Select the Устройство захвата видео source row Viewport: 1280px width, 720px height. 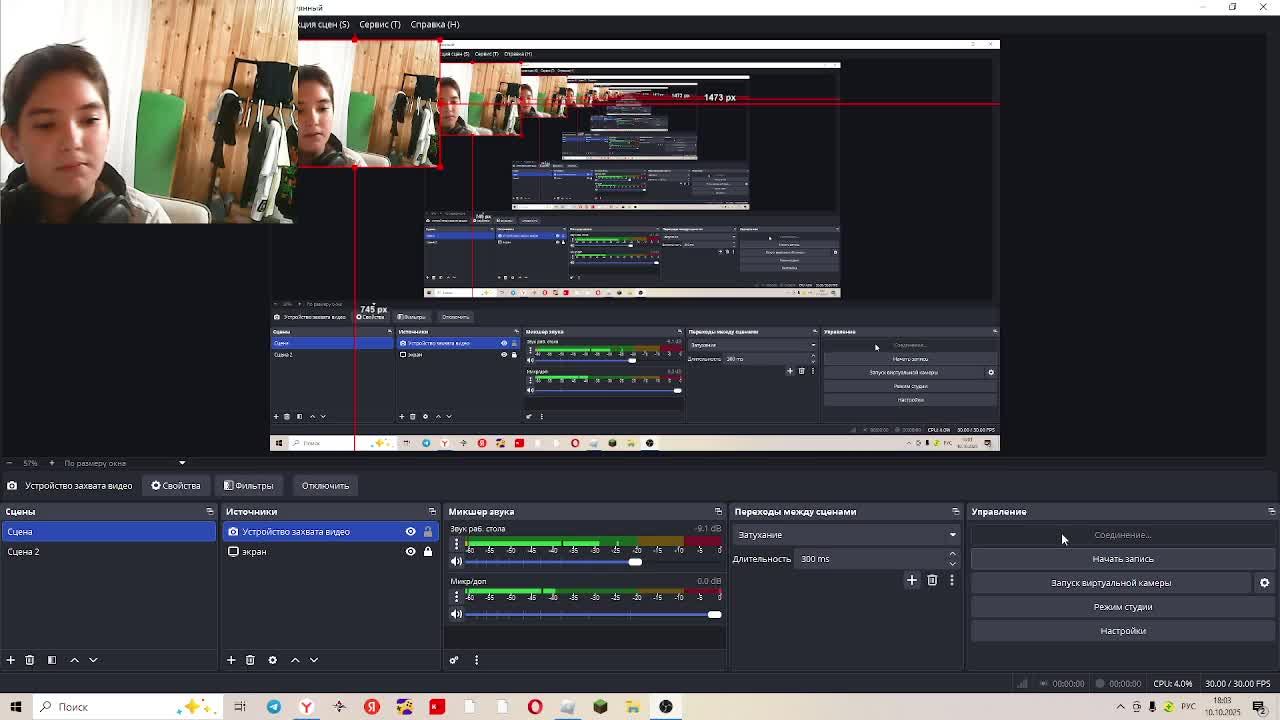pyautogui.click(x=330, y=532)
